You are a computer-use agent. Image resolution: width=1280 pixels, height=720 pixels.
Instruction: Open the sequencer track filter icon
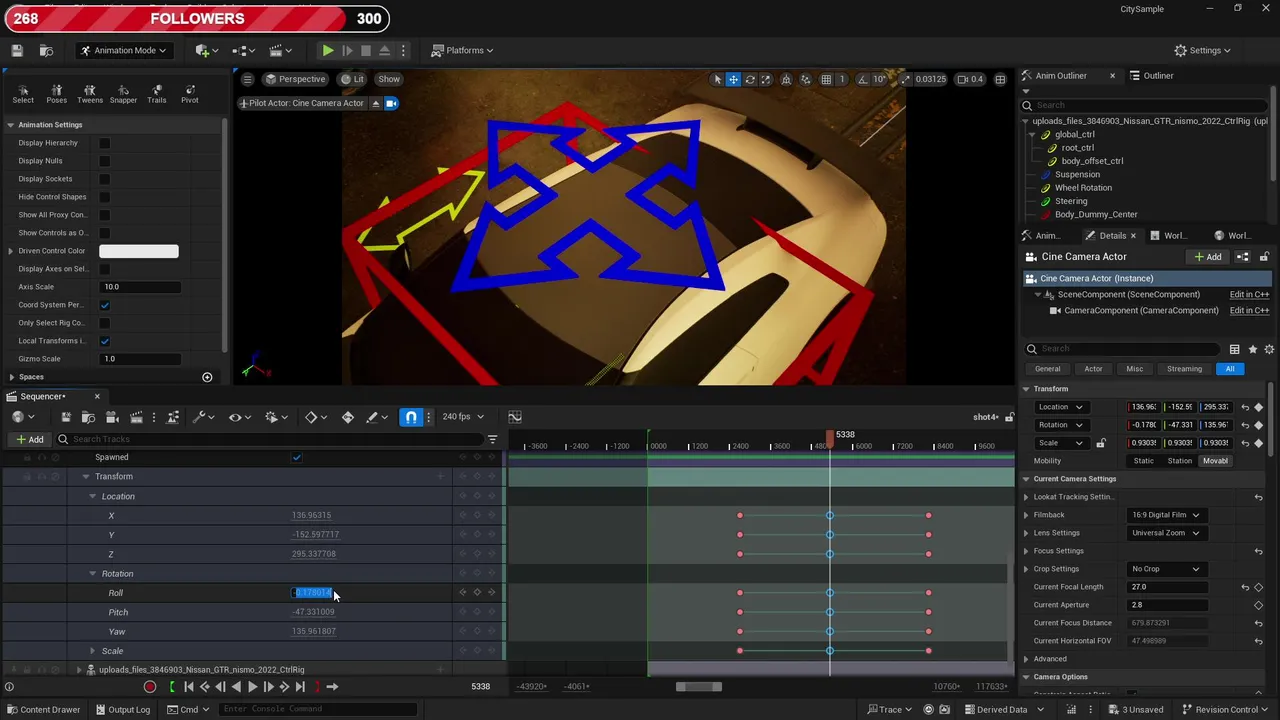[x=492, y=439]
